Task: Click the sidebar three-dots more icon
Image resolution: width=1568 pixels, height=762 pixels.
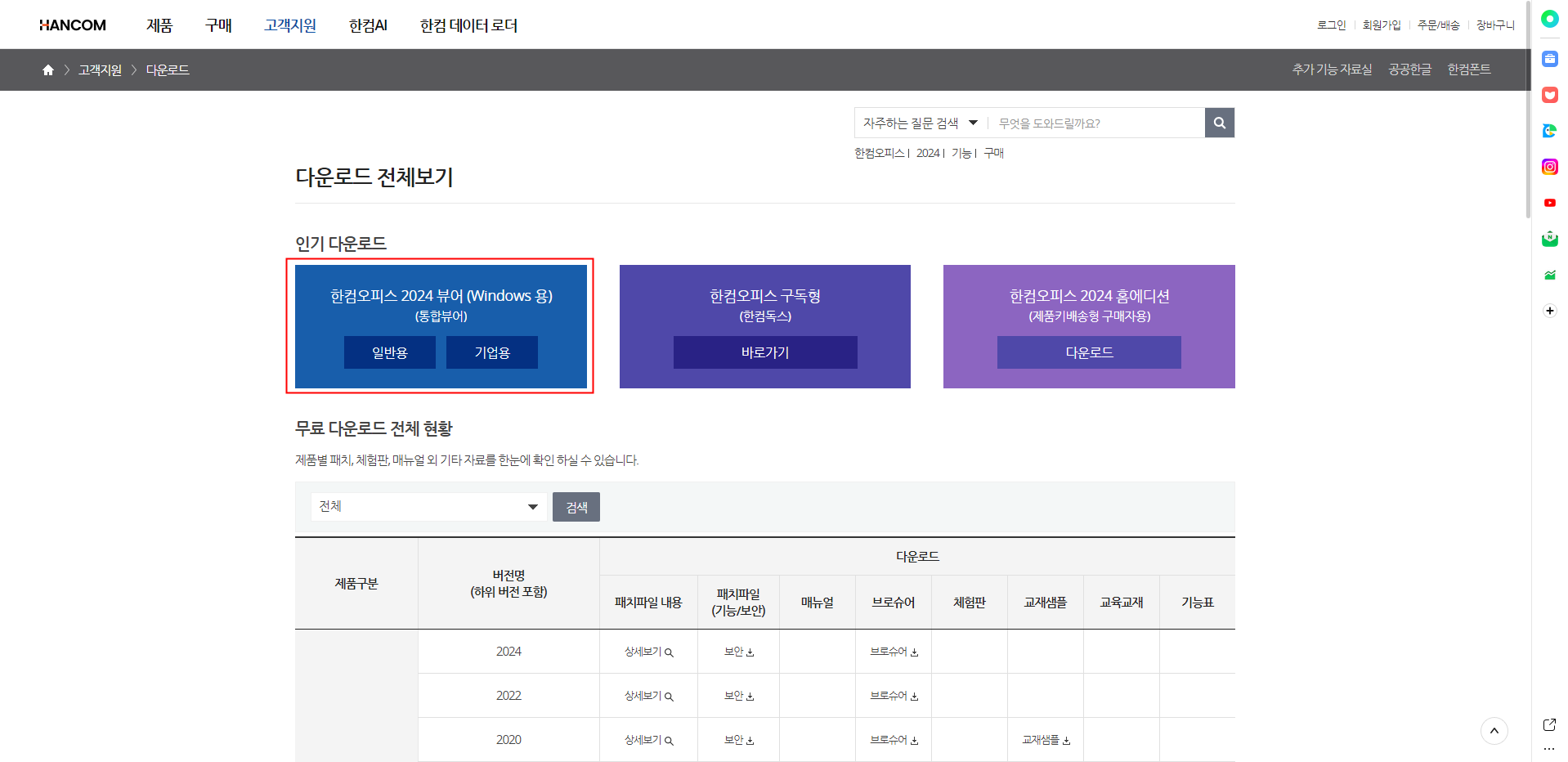Action: point(1549,749)
